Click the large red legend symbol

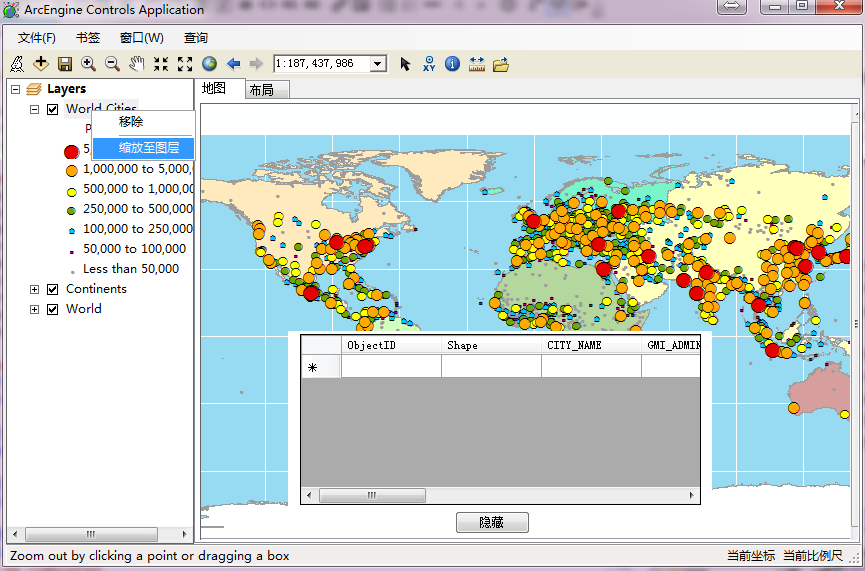(71, 152)
